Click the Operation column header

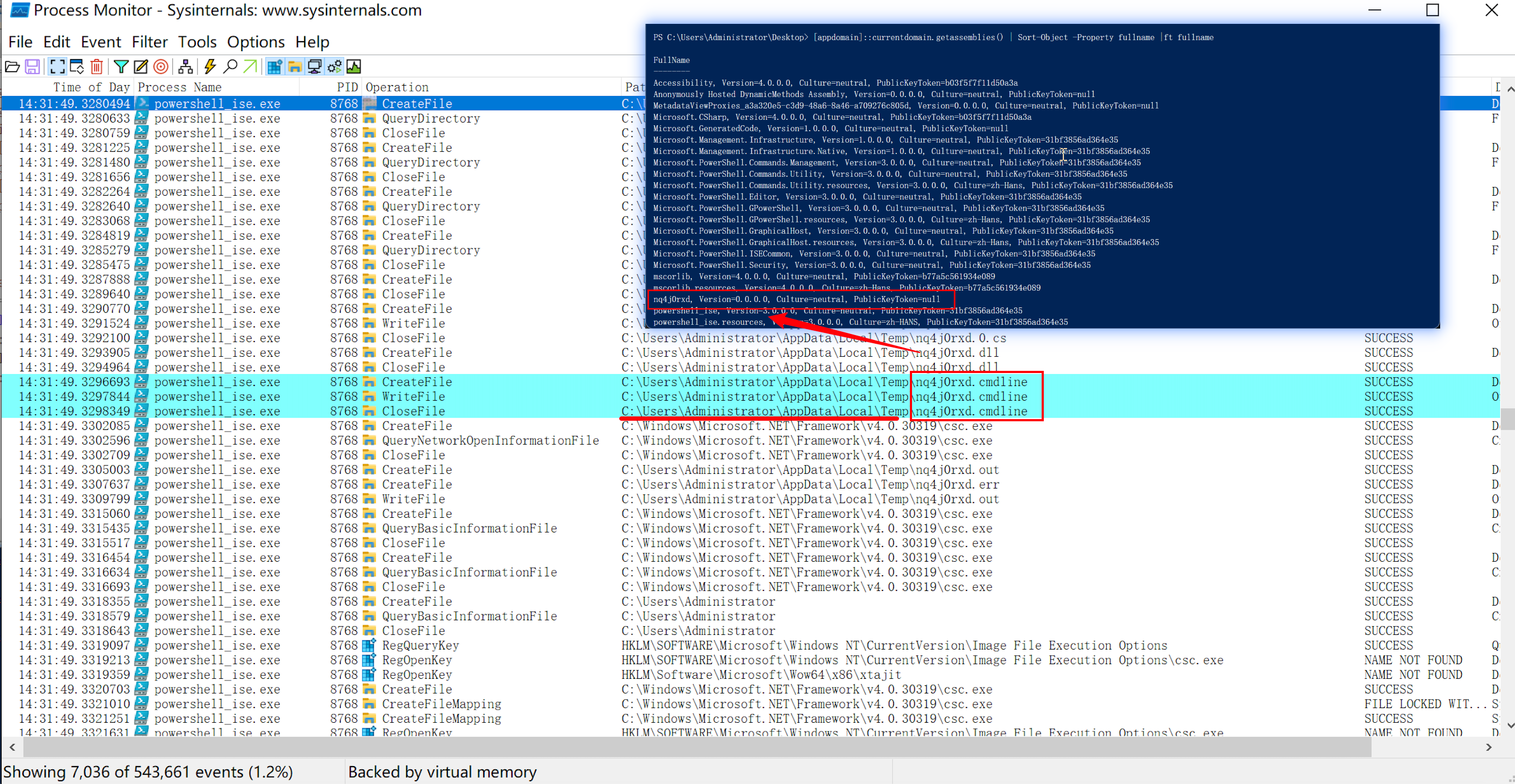coord(397,87)
